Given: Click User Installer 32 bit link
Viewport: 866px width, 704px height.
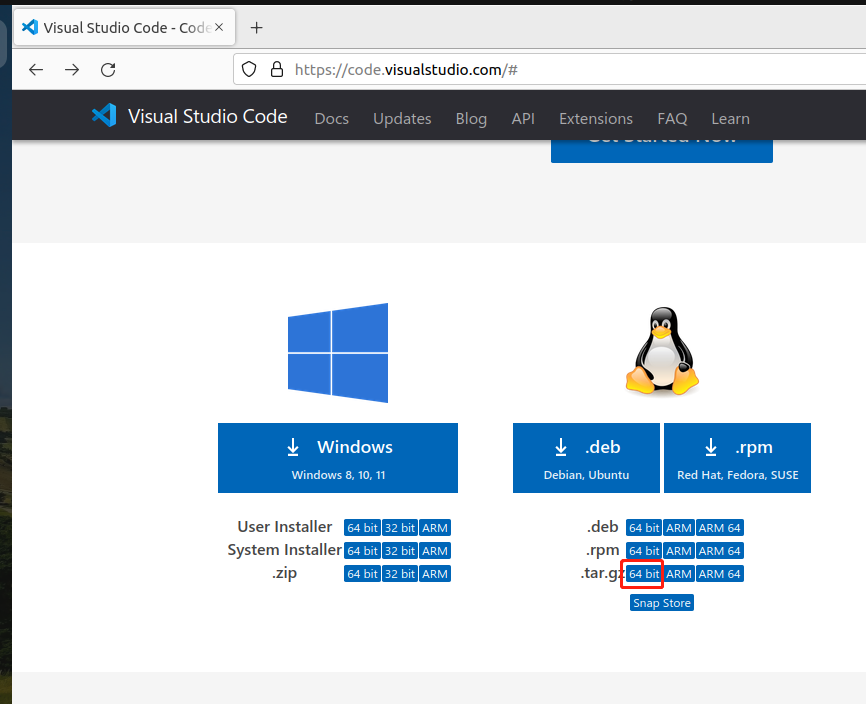Looking at the screenshot, I should pyautogui.click(x=400, y=528).
